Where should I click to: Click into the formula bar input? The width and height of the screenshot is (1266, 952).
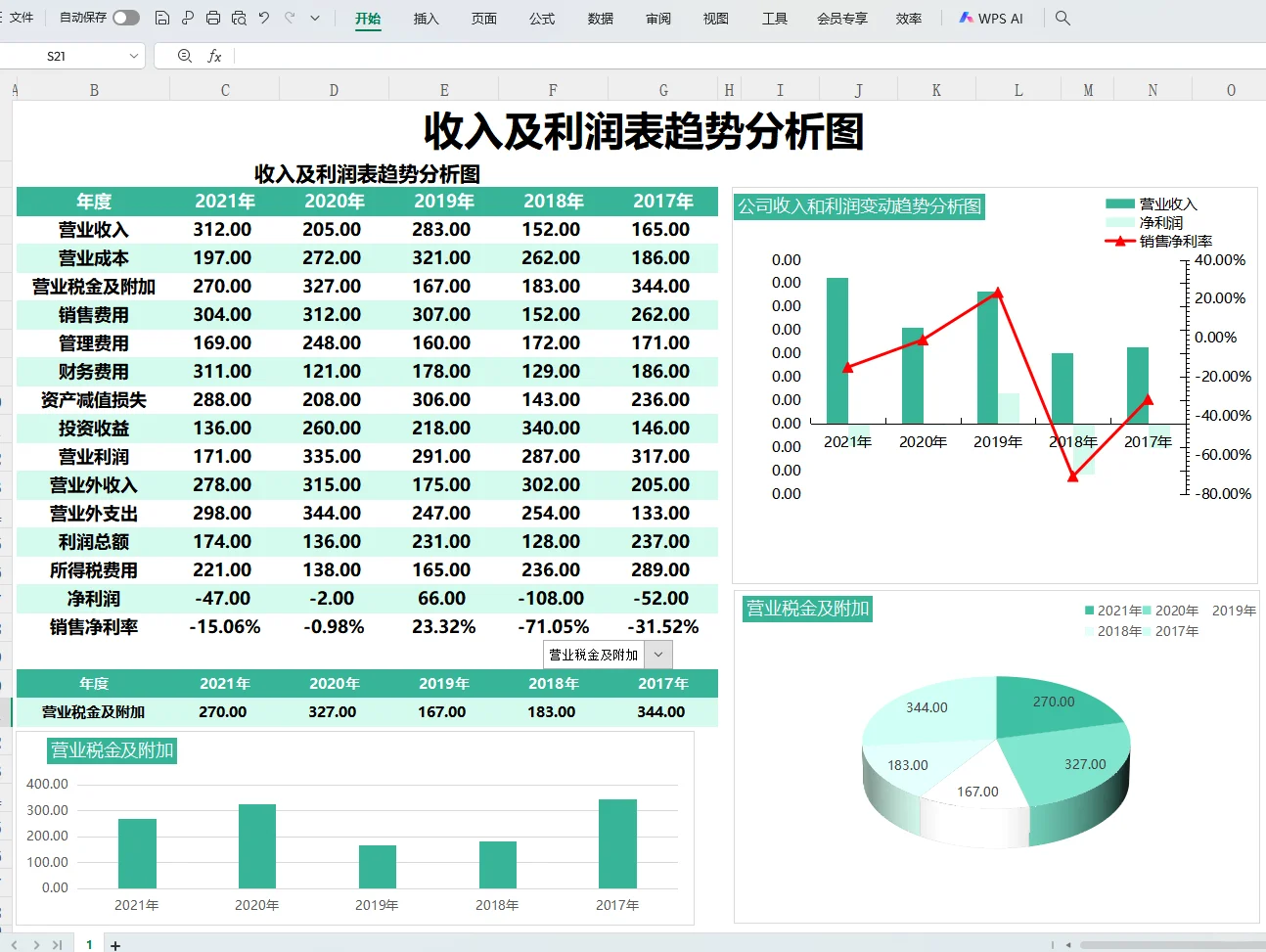click(x=748, y=57)
